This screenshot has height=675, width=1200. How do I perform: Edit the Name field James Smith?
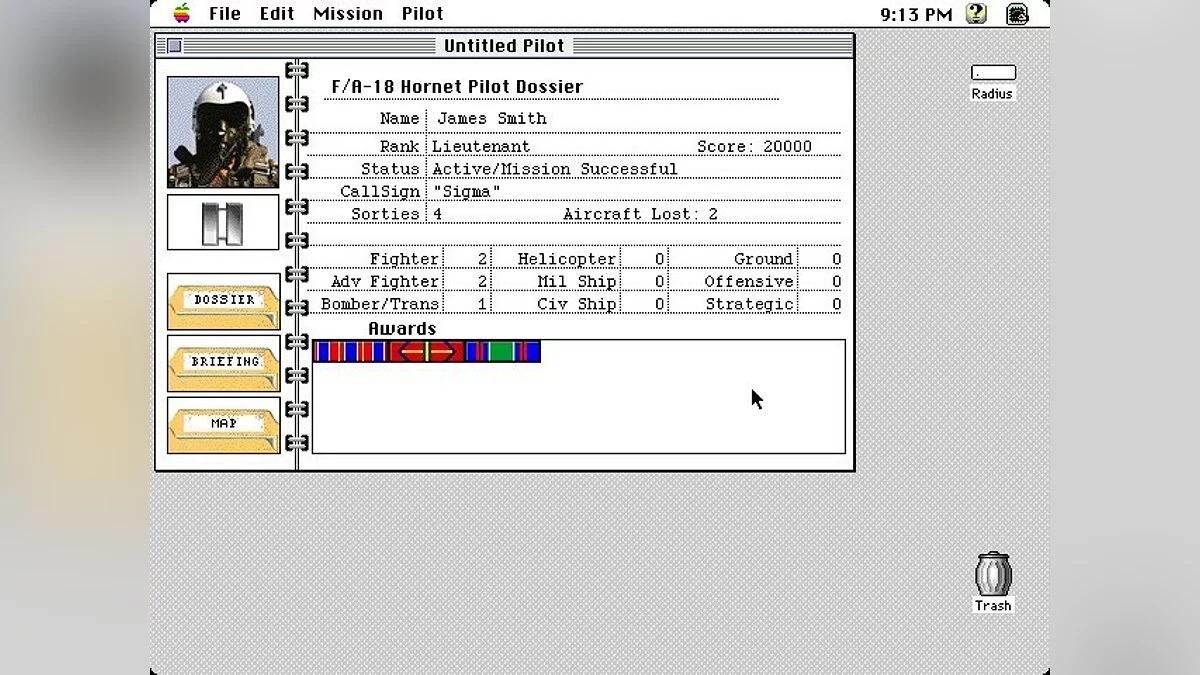pos(491,118)
